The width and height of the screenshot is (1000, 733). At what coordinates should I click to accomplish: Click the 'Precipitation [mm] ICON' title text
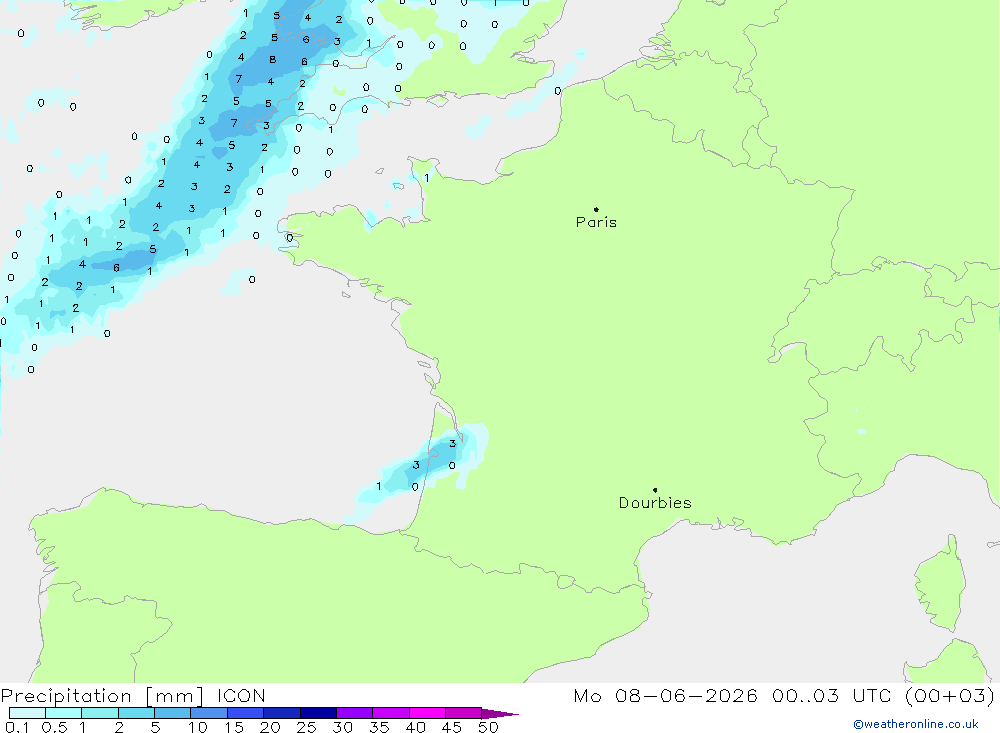click(x=133, y=696)
